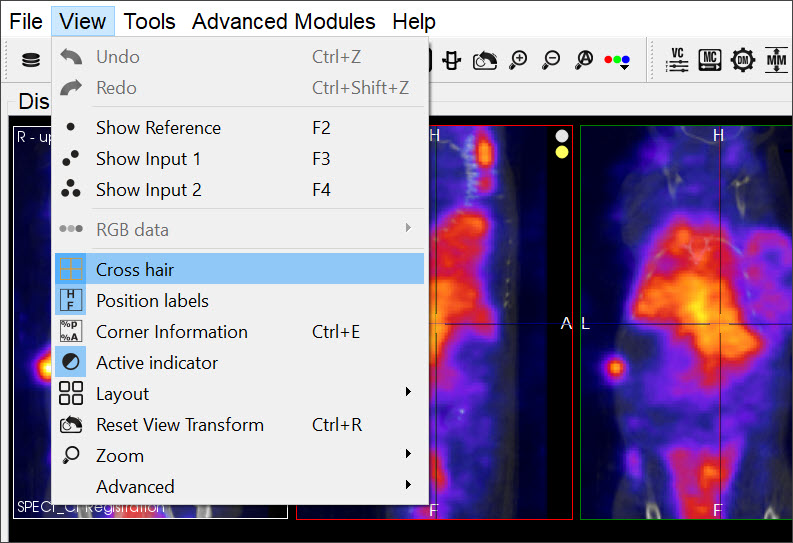Open the VC sliders tool

[677, 60]
